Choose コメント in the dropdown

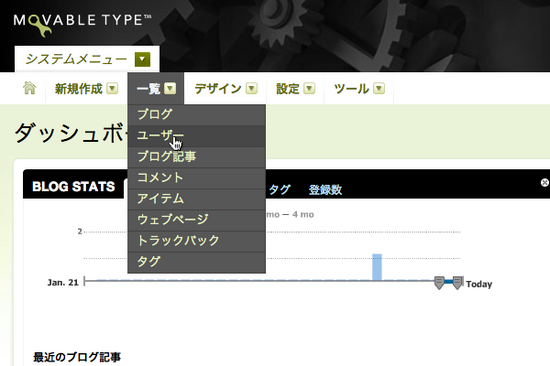[196, 178]
